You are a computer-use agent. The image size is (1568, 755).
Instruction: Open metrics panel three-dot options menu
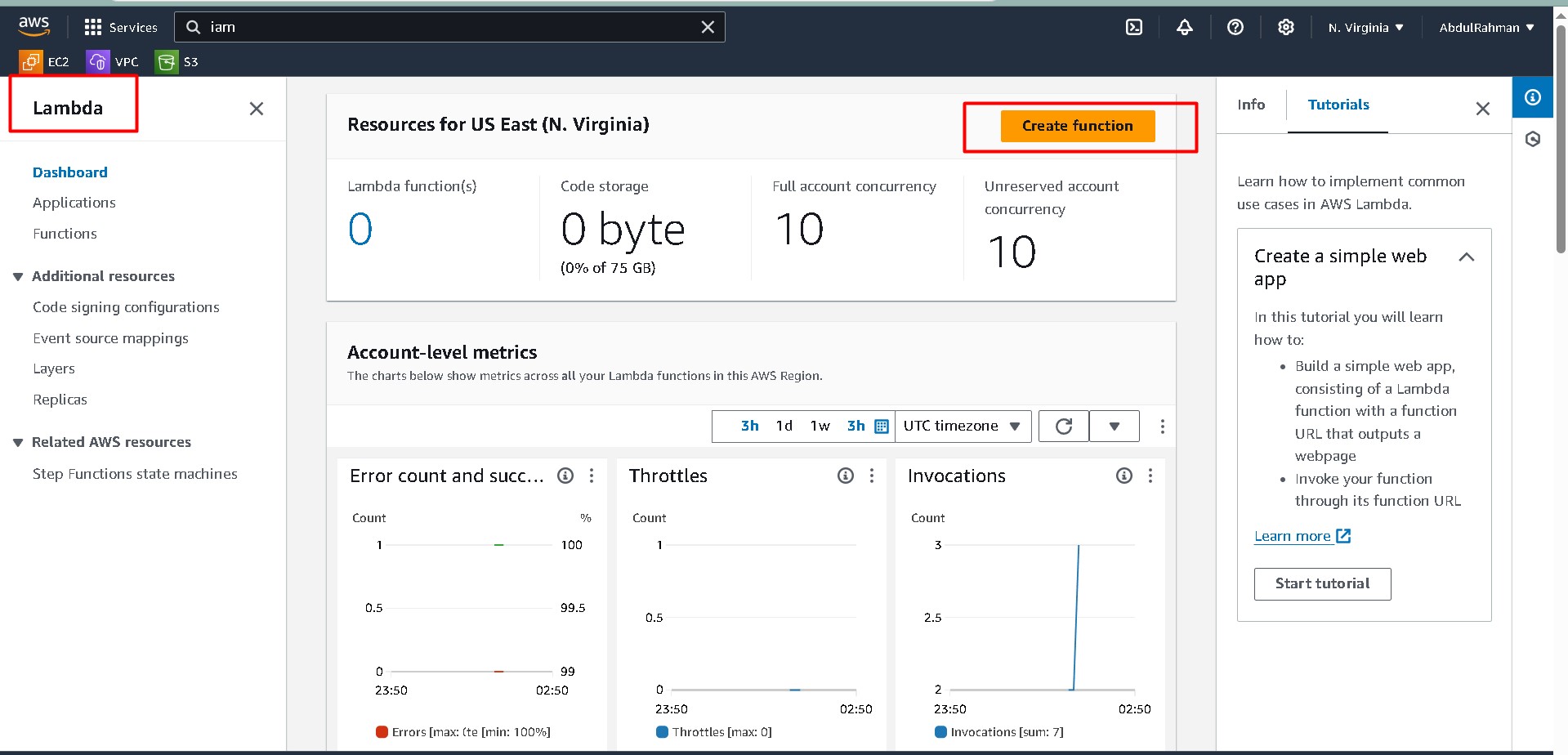point(1162,427)
